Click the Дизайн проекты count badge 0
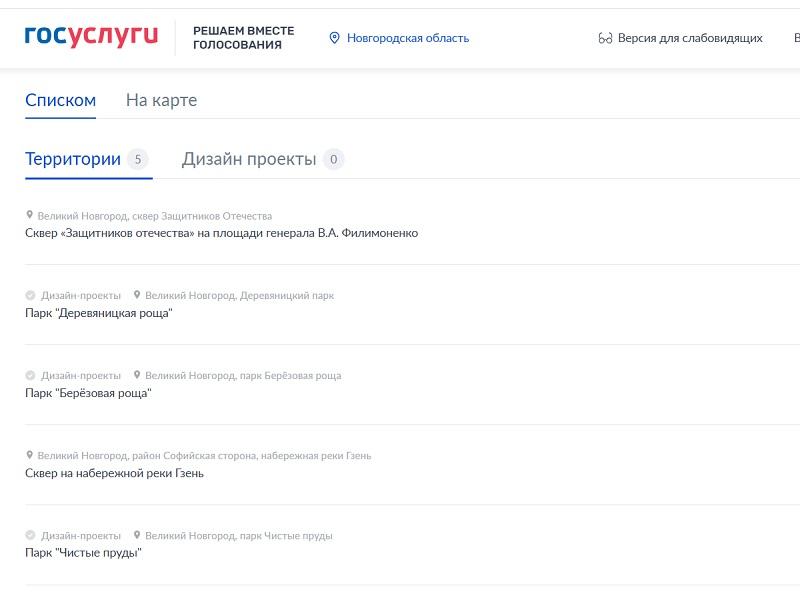This screenshot has height=600, width=800. click(333, 159)
